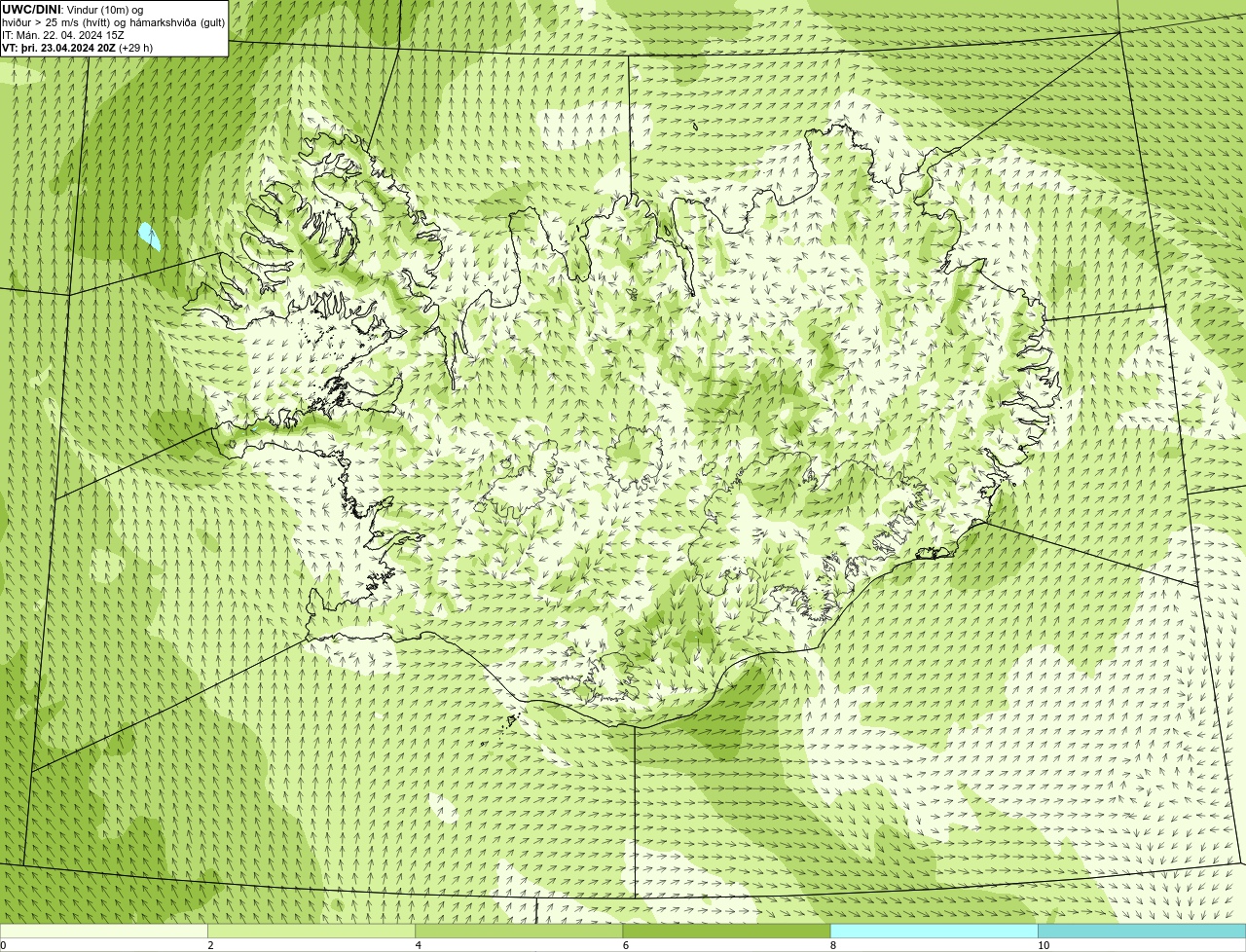Click the 4–6 m/s medium green legend swatch
This screenshot has height=952, width=1246.
tap(519, 932)
